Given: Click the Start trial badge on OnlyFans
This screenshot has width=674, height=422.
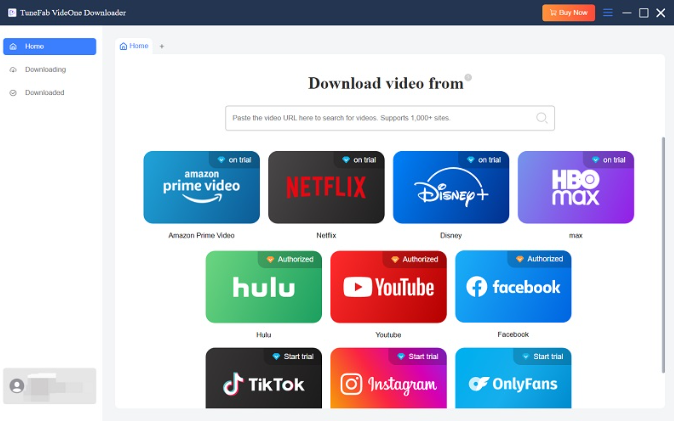Looking at the screenshot, I should (542, 356).
